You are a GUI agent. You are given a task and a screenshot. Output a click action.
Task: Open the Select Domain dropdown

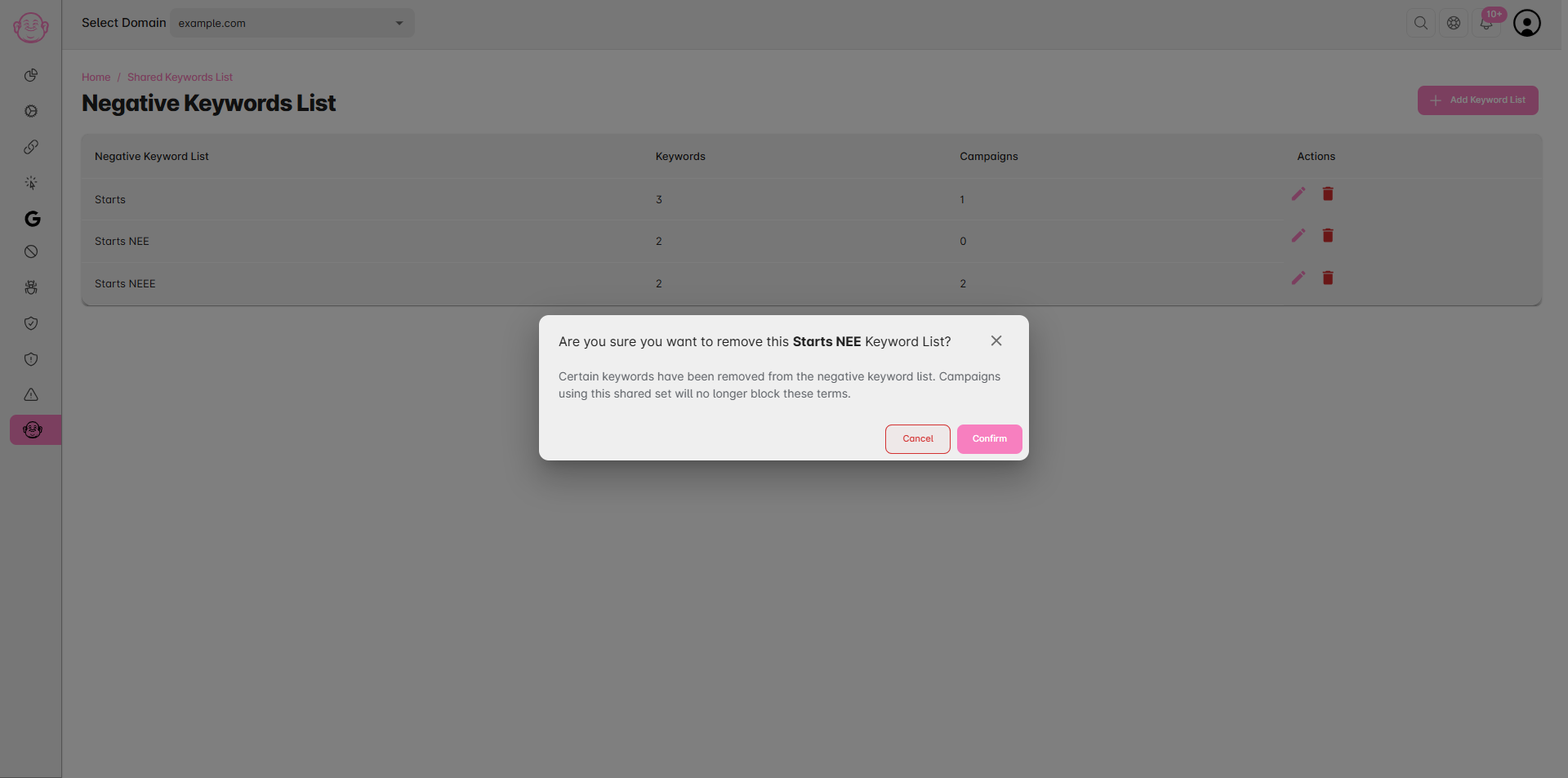coord(292,23)
